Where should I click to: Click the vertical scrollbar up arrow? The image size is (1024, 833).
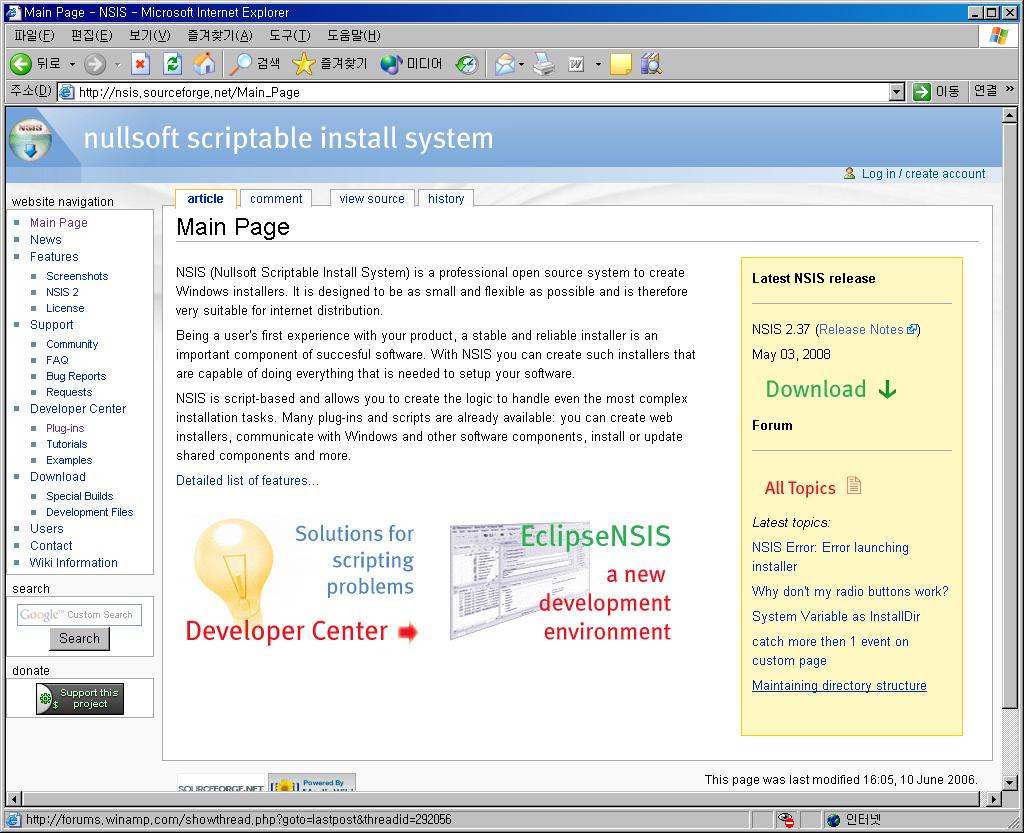(1010, 116)
